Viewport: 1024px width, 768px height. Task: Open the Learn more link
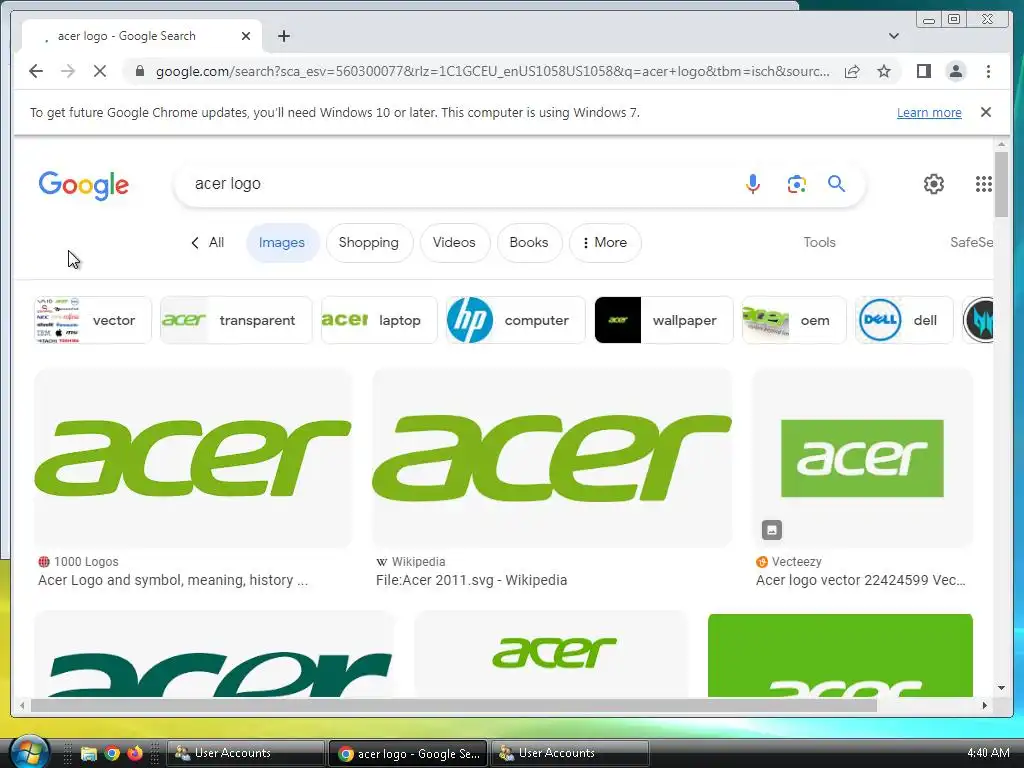pos(929,112)
